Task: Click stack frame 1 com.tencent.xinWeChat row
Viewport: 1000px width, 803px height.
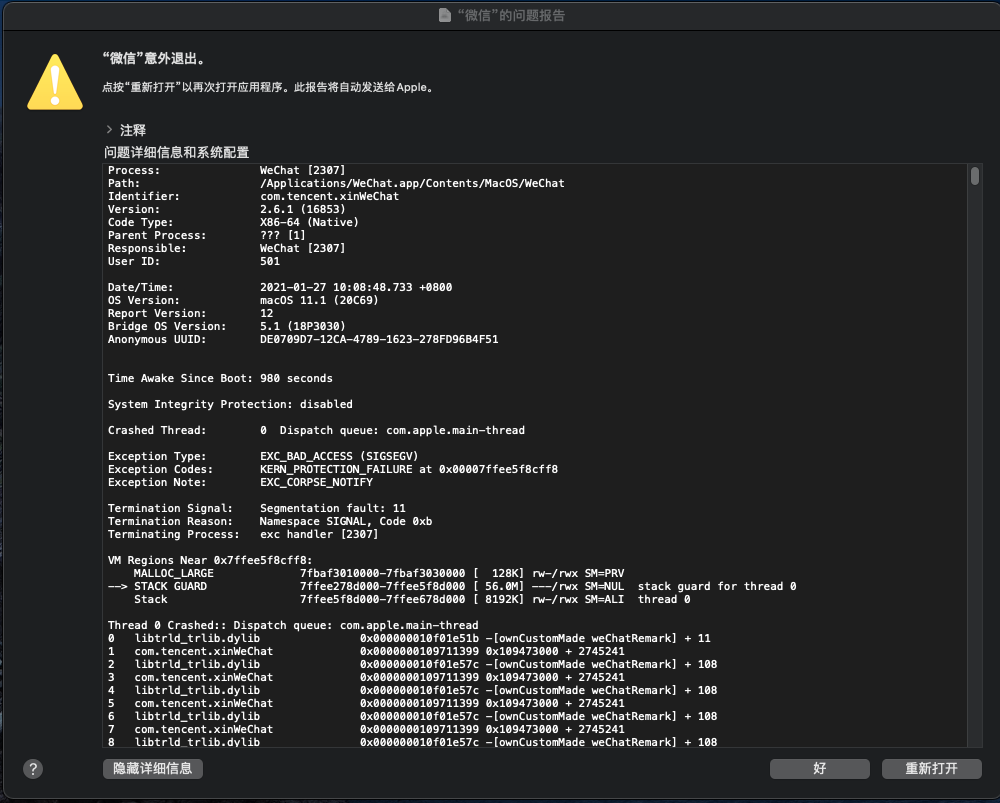Action: [x=366, y=652]
